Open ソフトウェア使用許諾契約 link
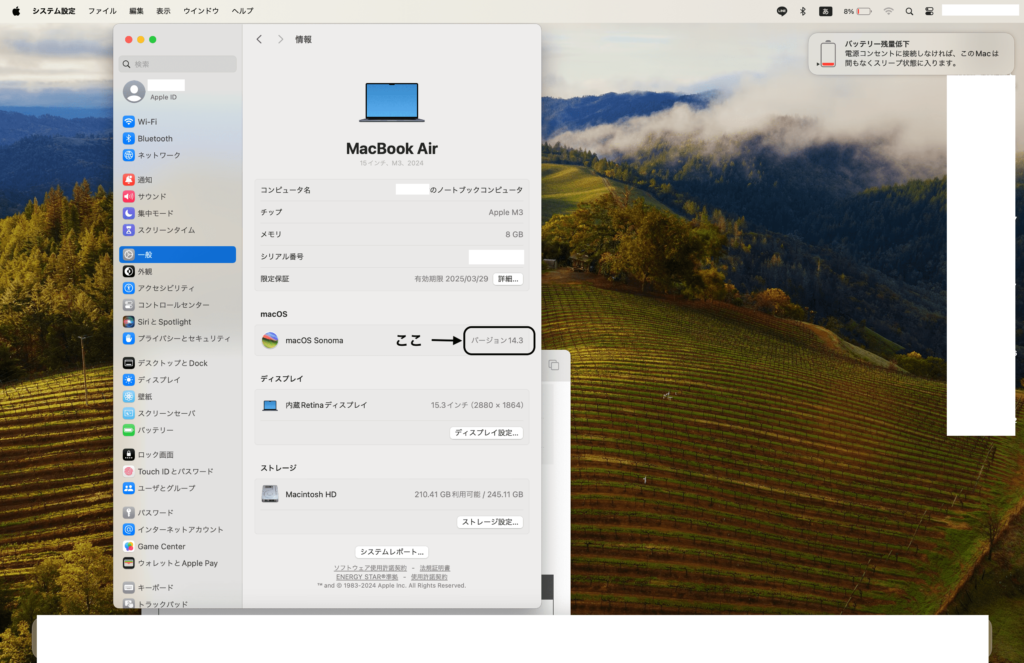1024x663 pixels. click(370, 568)
